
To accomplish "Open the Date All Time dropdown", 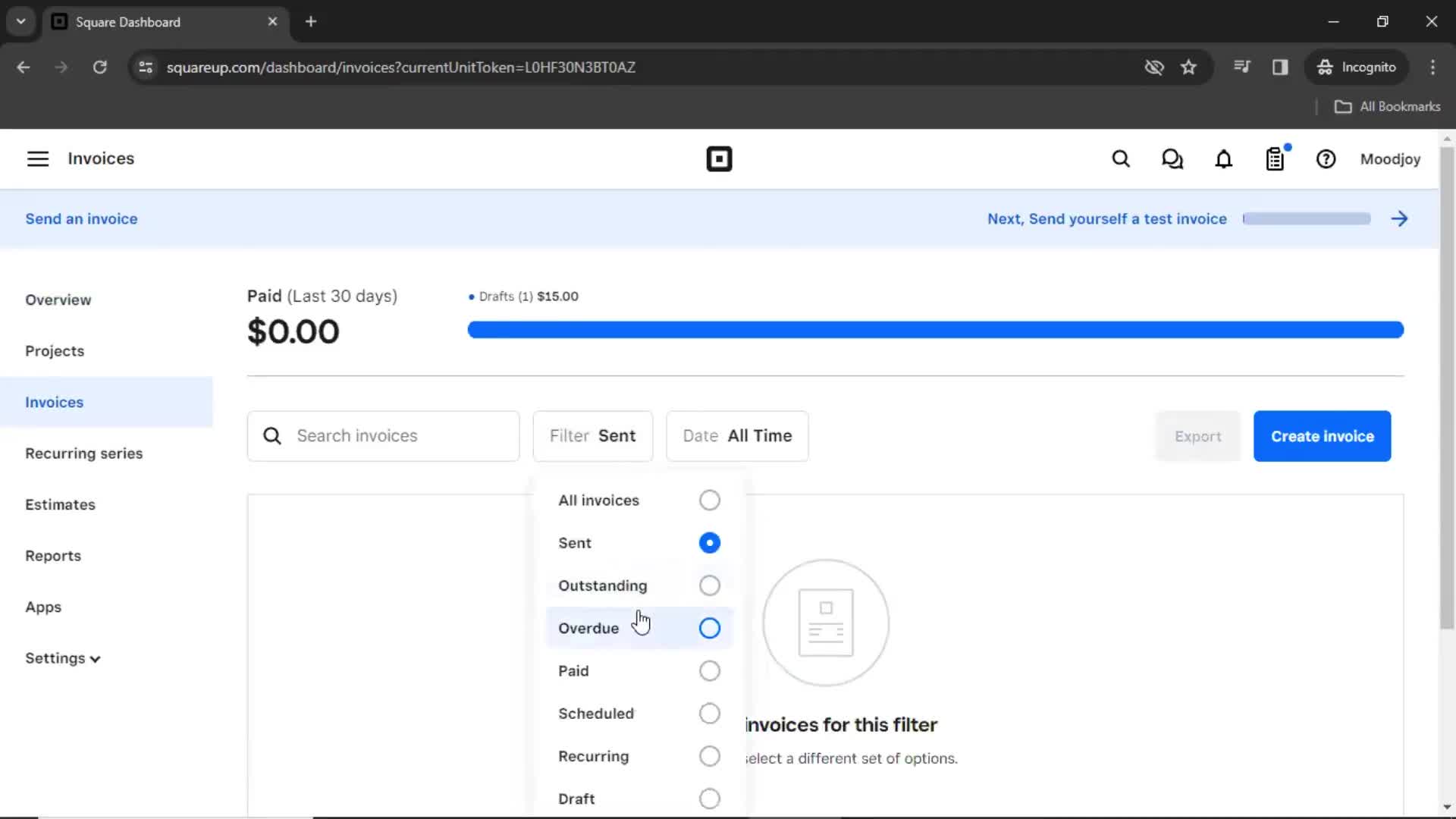I will point(737,436).
